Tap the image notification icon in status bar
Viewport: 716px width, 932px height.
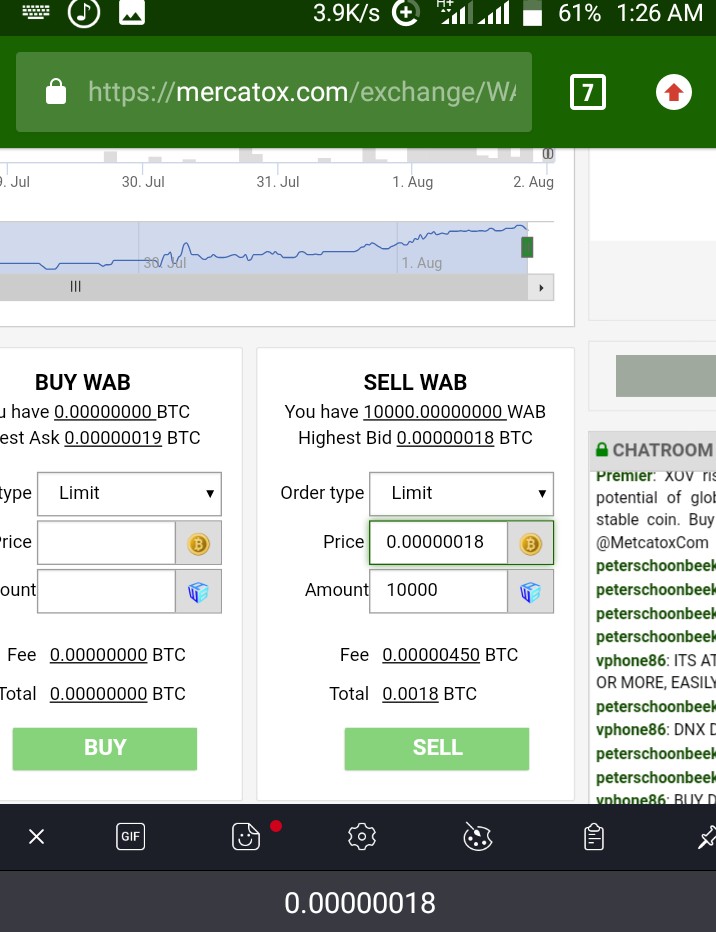pyautogui.click(x=132, y=12)
